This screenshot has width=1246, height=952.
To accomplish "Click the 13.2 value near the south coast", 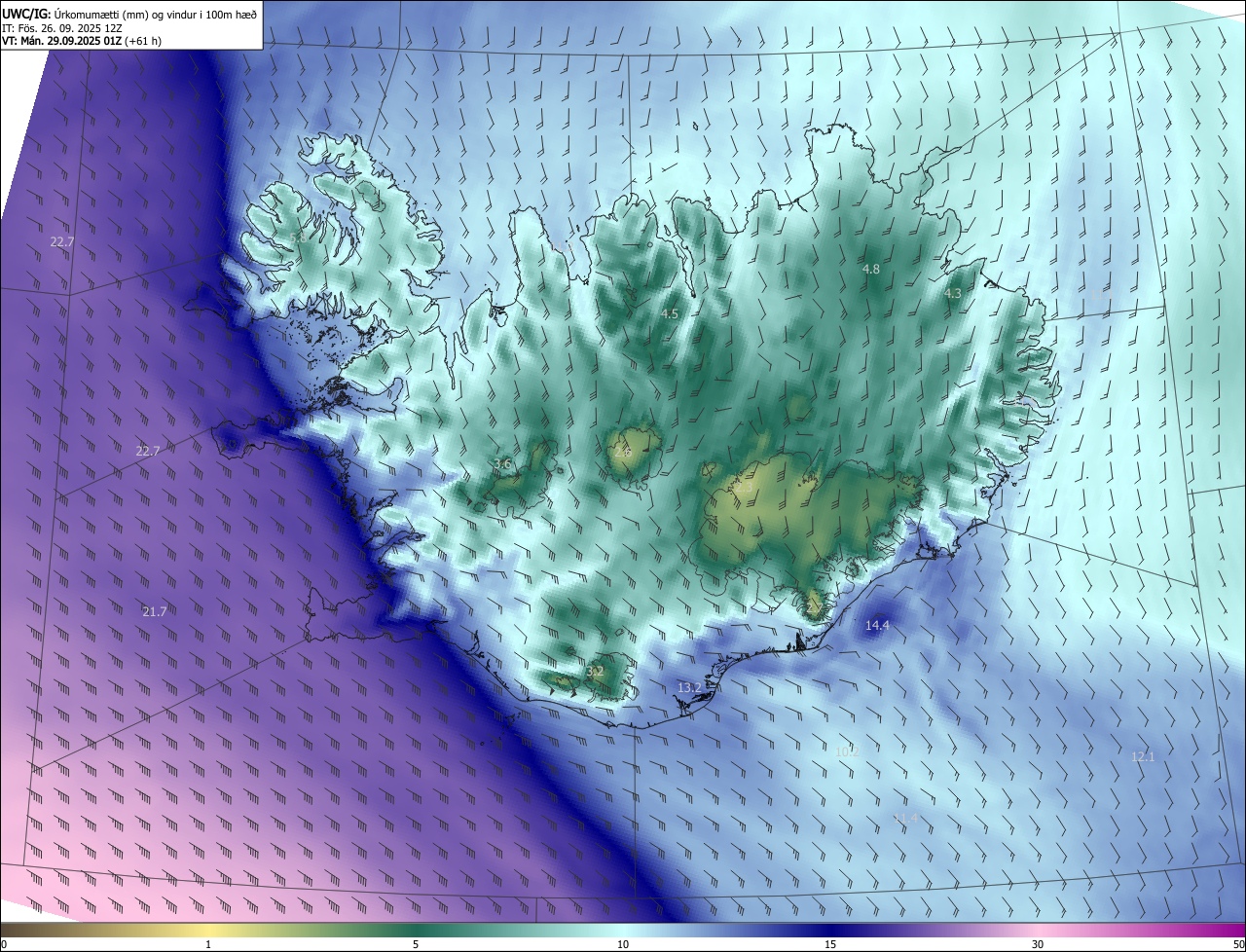I will [689, 687].
